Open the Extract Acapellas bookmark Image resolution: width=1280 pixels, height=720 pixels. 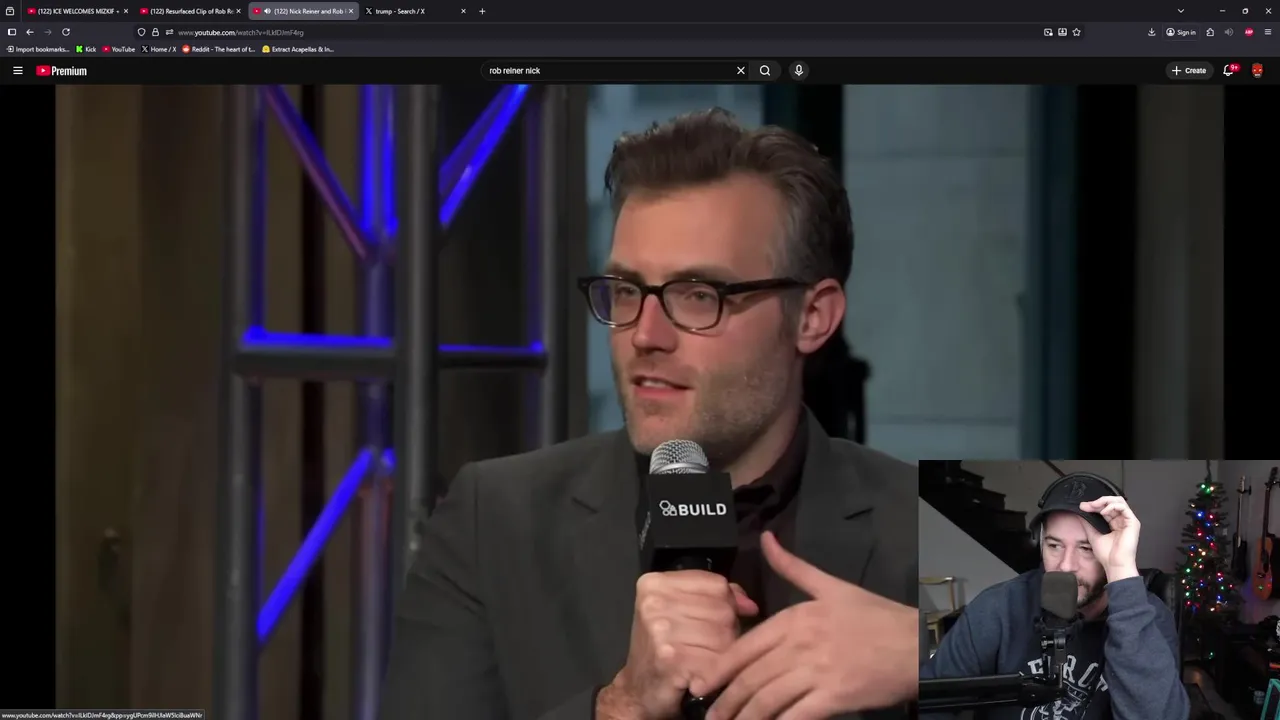298,49
